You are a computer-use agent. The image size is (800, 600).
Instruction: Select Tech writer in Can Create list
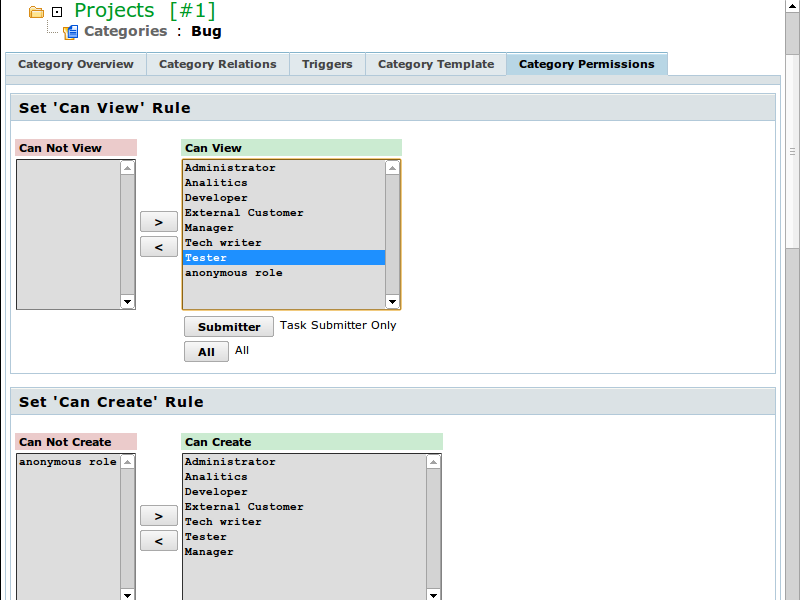pyautogui.click(x=223, y=522)
